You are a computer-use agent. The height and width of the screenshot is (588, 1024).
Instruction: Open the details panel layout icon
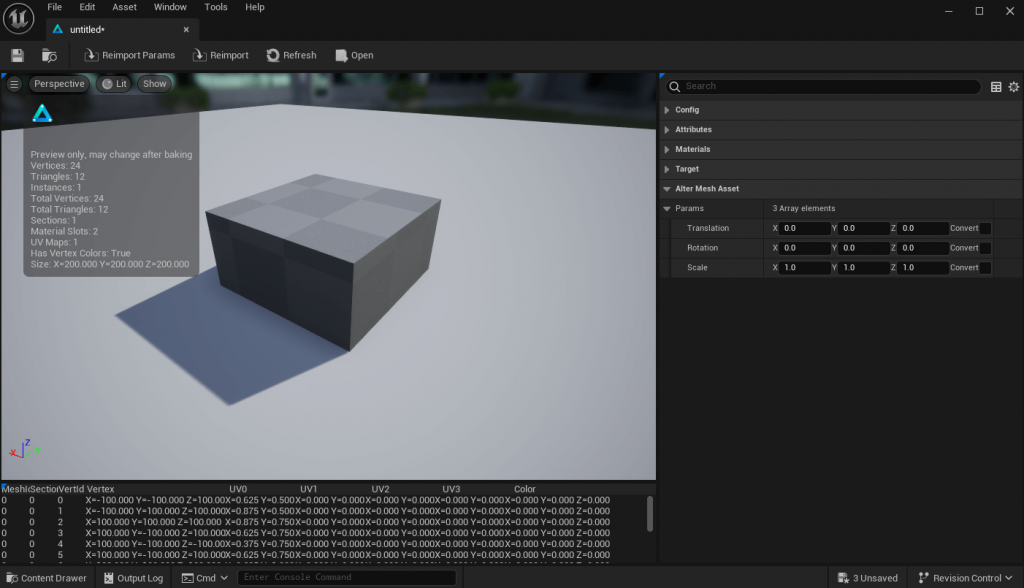click(995, 87)
